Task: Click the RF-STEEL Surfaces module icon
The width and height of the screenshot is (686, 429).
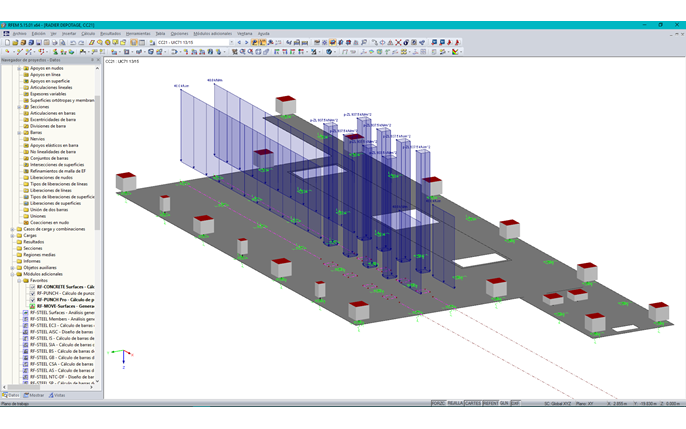Action: click(x=25, y=313)
